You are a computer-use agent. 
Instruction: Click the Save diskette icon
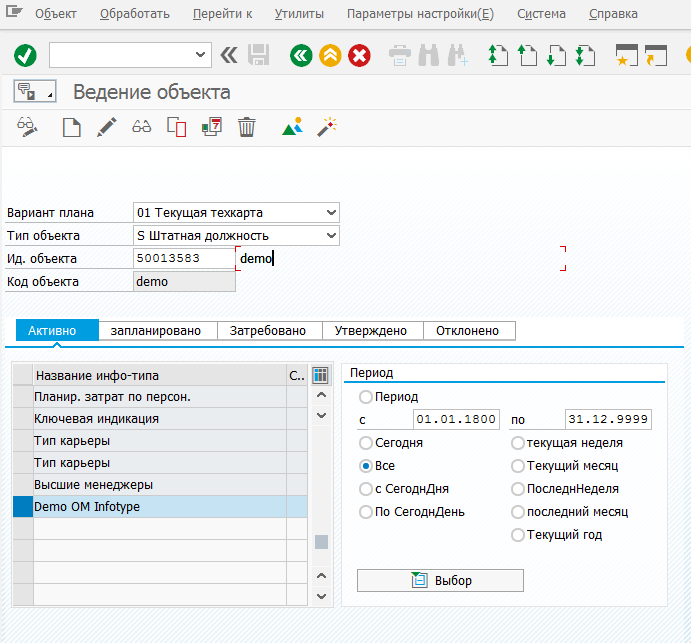pos(259,56)
